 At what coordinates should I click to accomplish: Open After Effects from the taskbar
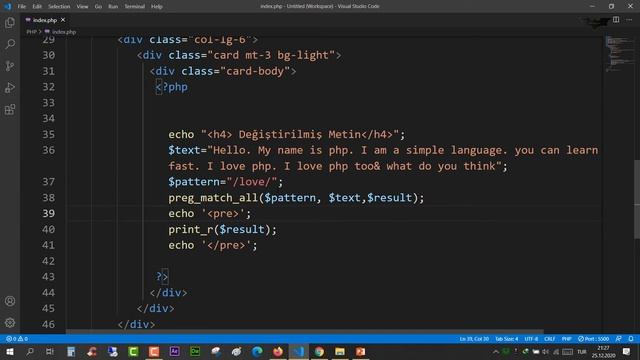point(174,351)
